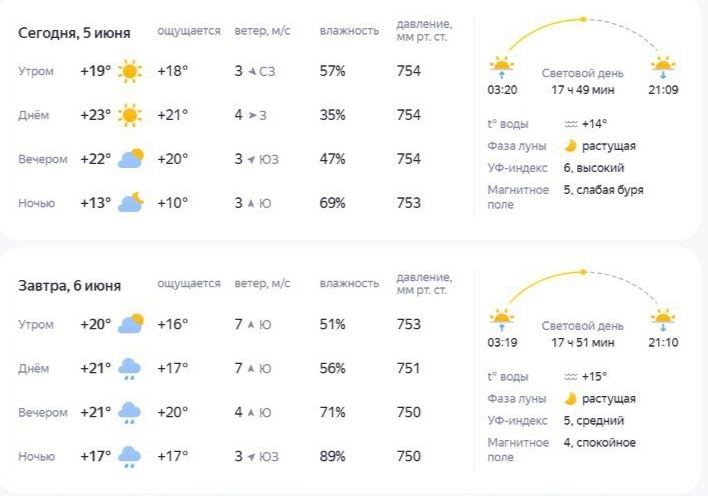Click today's sunrise icon above 03:20
The image size is (708, 496).
(502, 66)
